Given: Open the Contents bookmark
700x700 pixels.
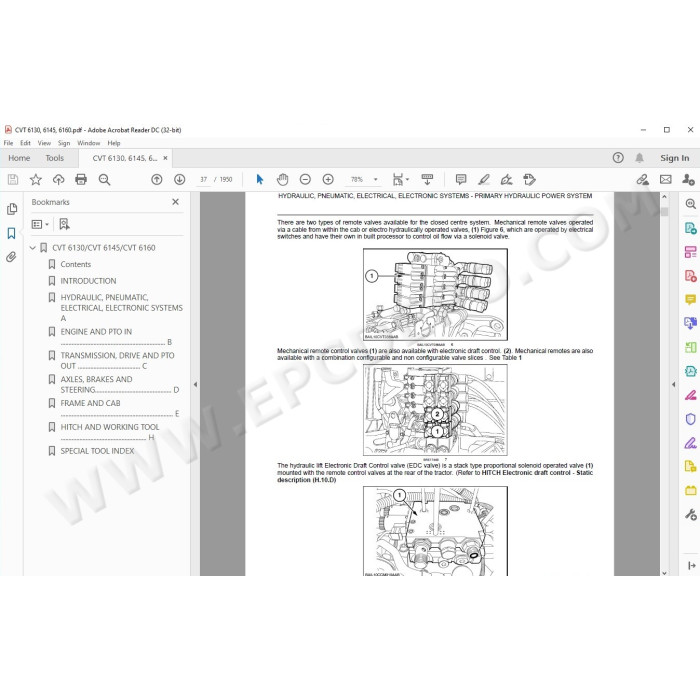Looking at the screenshot, I should pos(75,264).
